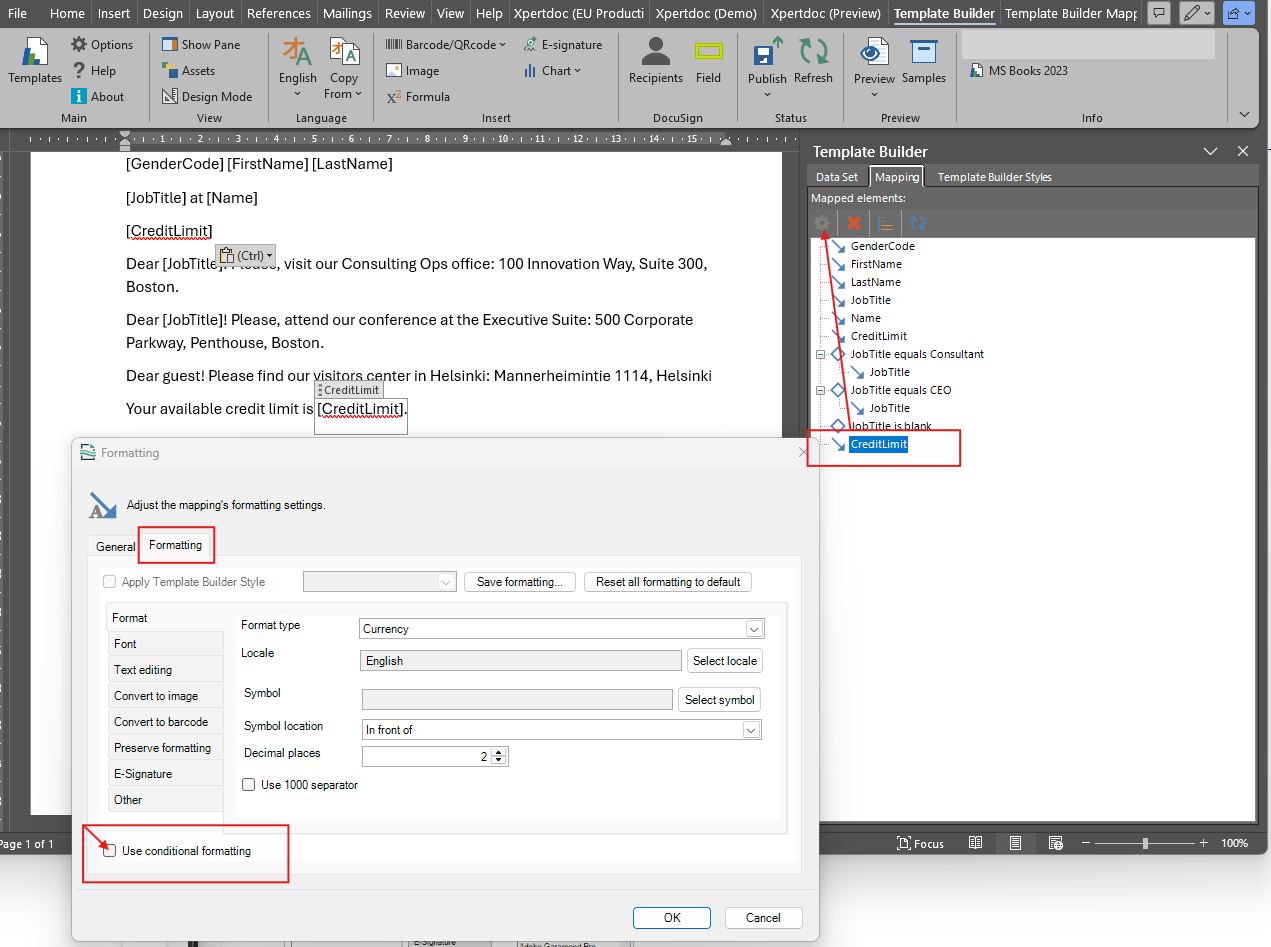Viewport: 1271px width, 947px height.
Task: Click the Publish icon in Status group
Action: (767, 54)
